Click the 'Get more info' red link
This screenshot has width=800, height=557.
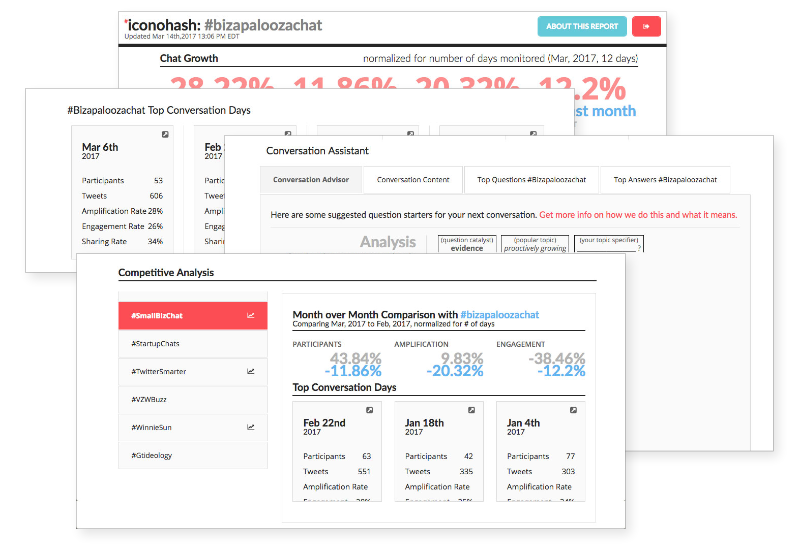[638, 215]
